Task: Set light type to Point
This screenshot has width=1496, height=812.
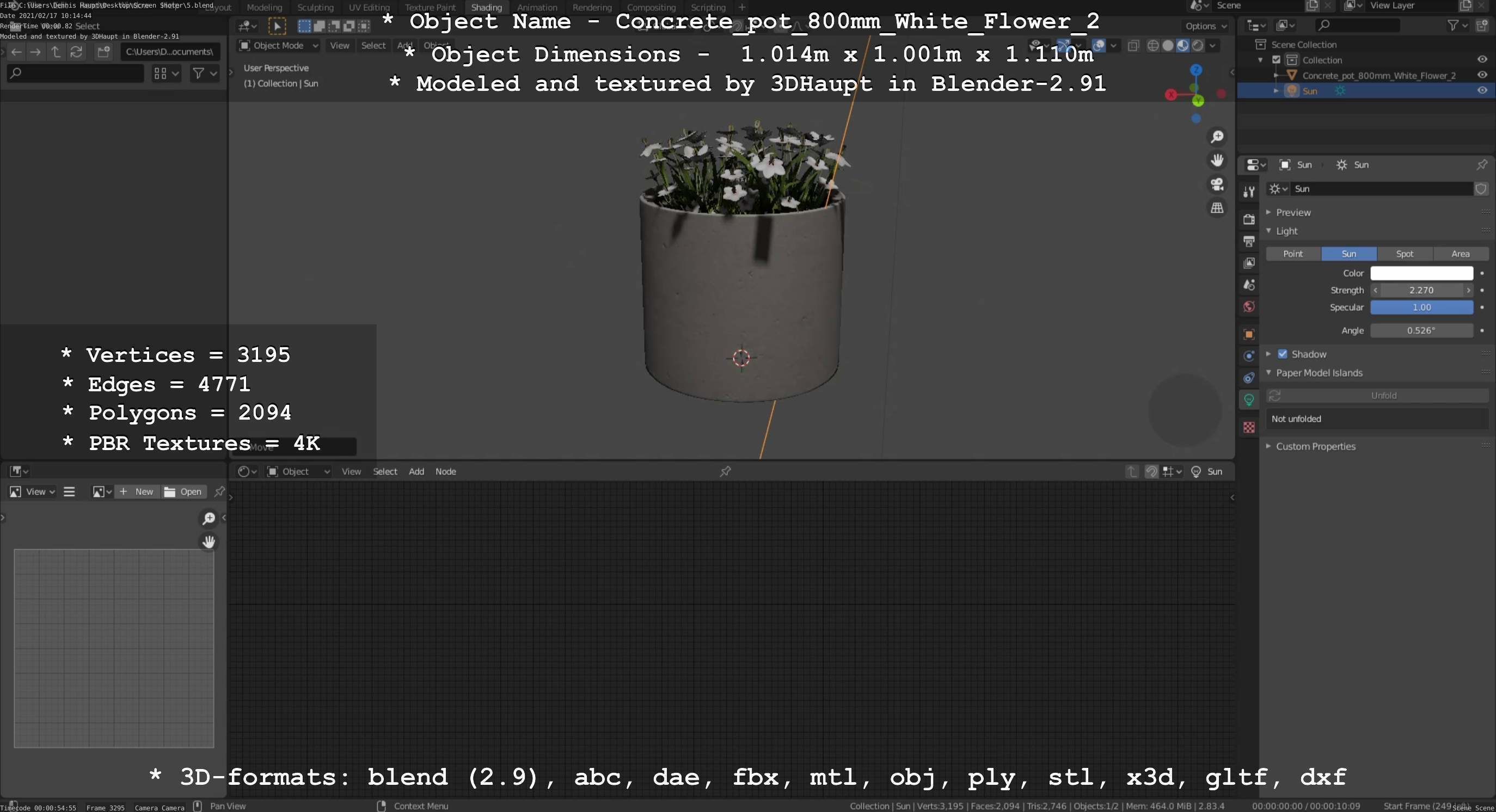Action: (x=1293, y=254)
